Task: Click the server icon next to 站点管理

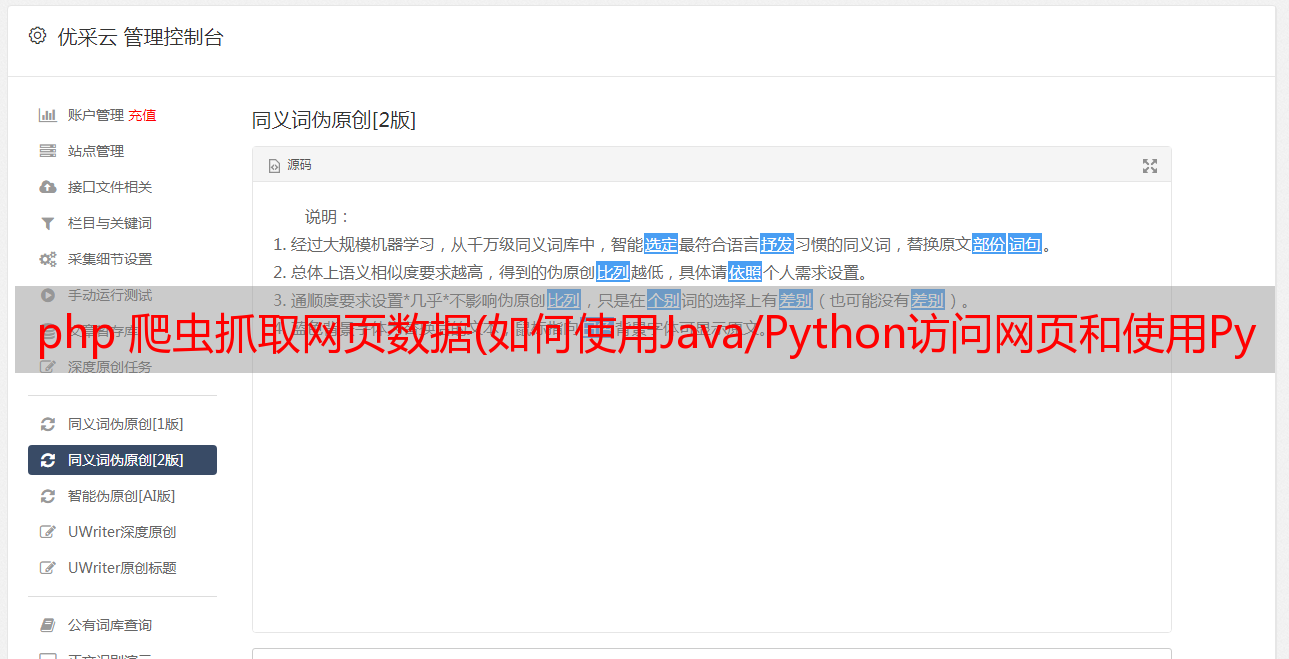Action: 47,151
